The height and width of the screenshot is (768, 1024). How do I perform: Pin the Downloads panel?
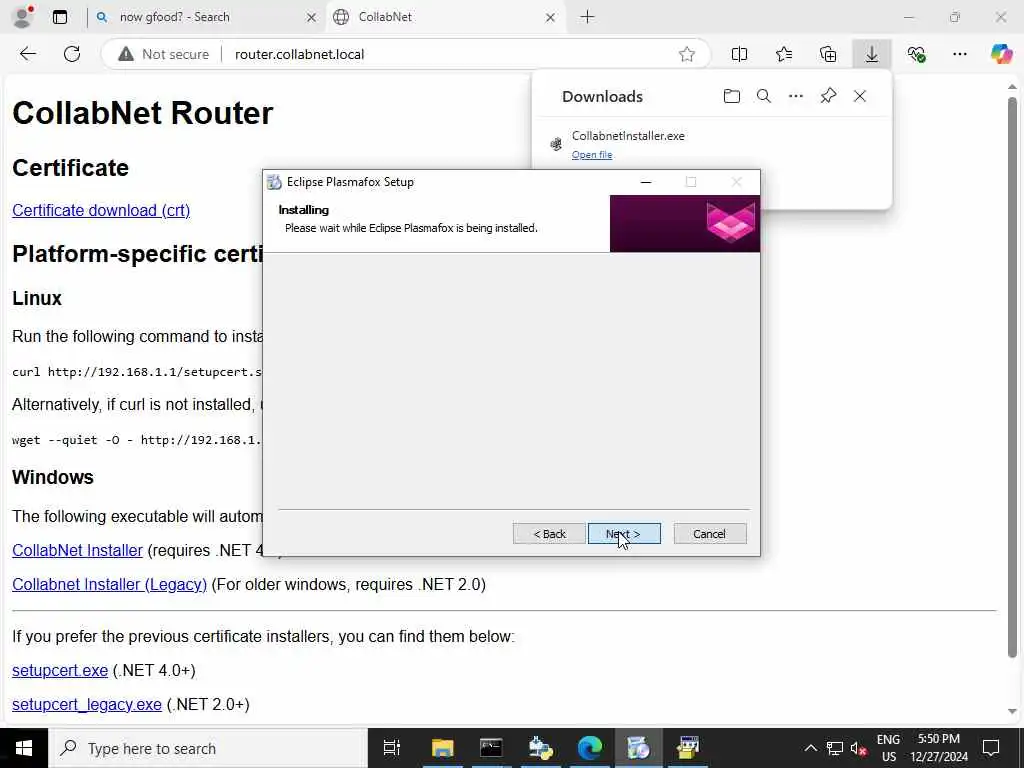[828, 97]
